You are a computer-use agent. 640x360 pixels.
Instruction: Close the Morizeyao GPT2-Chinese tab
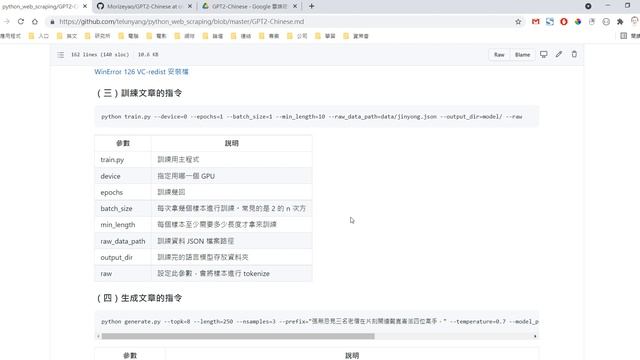click(190, 7)
